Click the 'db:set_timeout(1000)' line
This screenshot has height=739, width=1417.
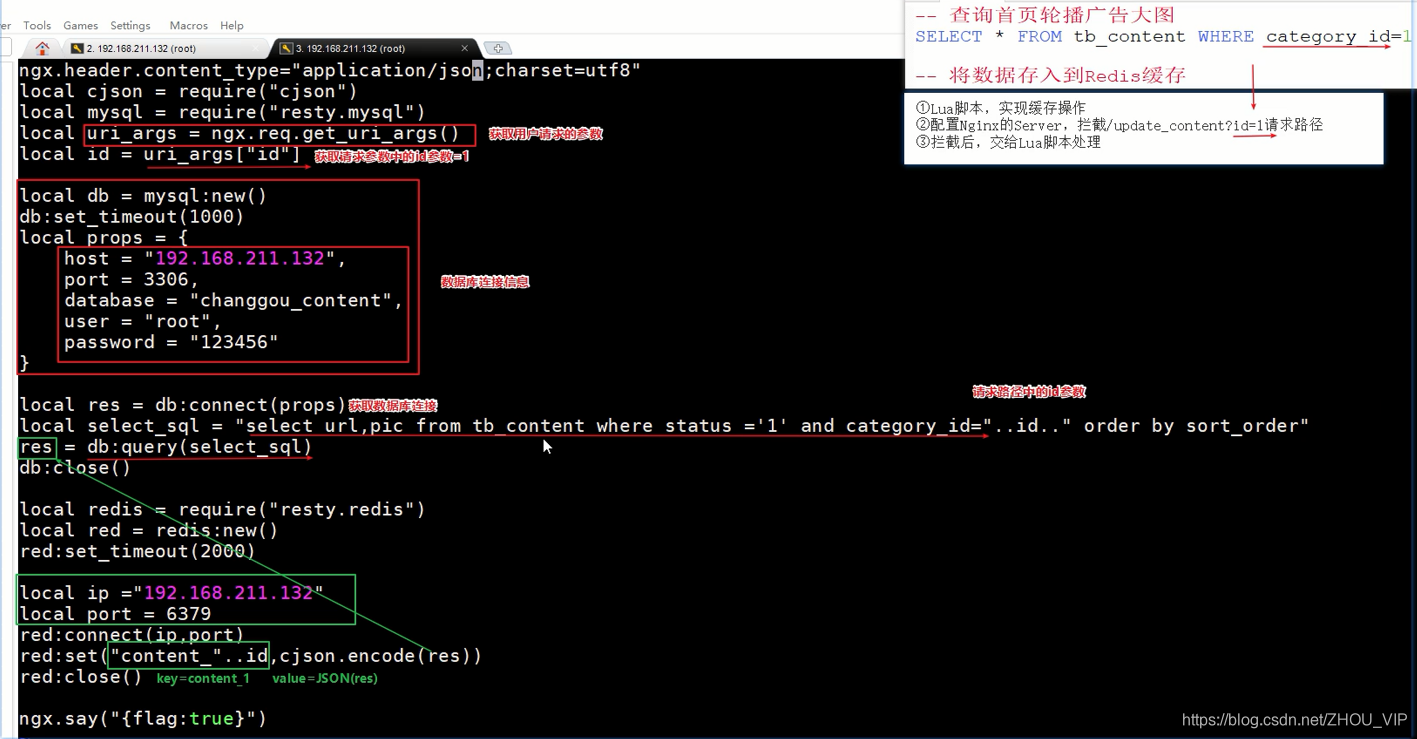132,217
